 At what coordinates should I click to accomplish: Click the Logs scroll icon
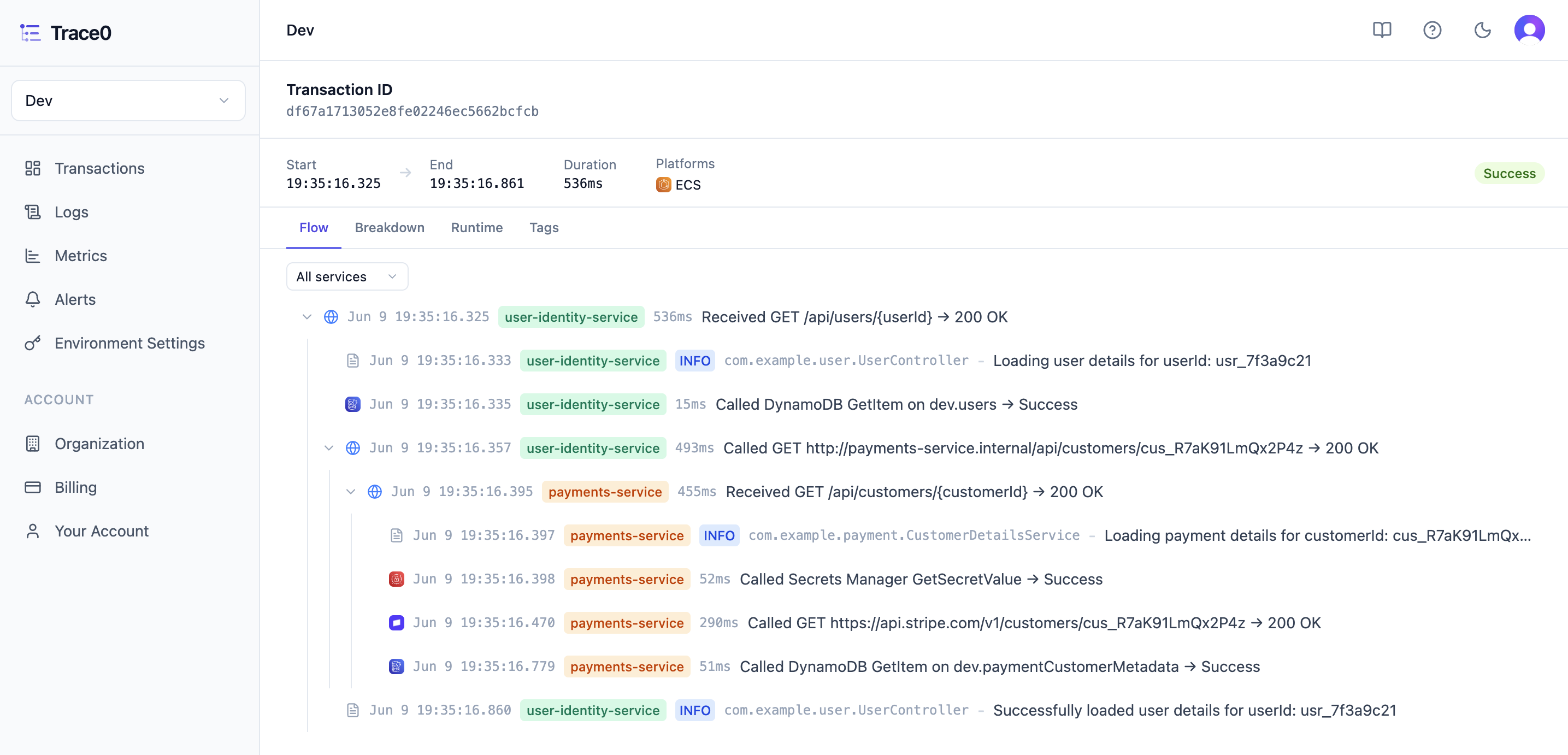pyautogui.click(x=33, y=212)
